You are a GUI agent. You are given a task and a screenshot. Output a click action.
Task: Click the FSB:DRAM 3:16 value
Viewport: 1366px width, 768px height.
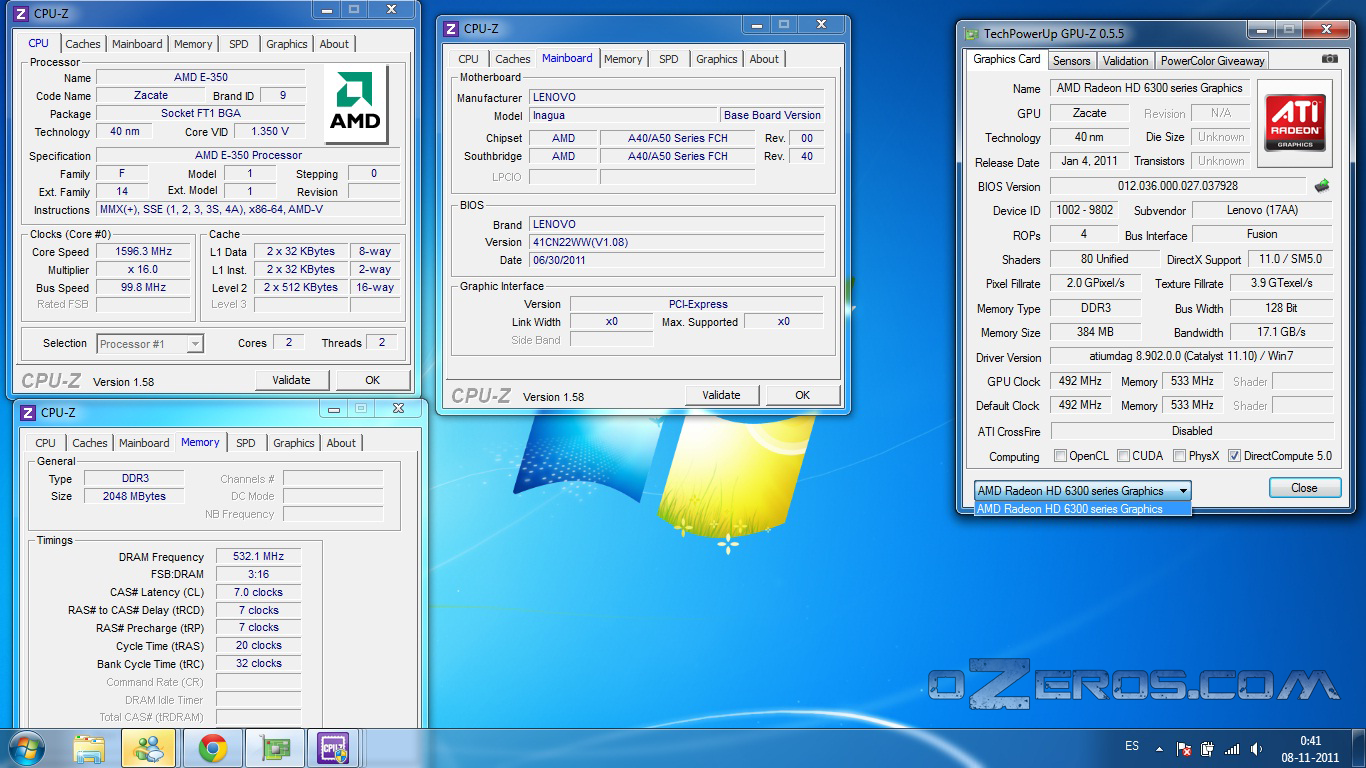tap(258, 574)
